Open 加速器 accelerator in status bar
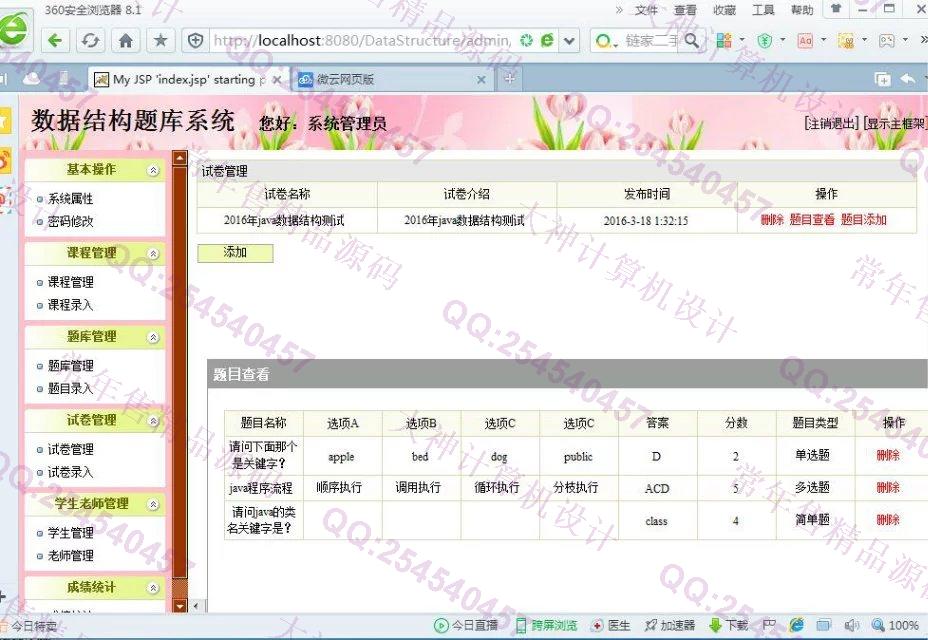Image resolution: width=928 pixels, height=640 pixels. point(669,625)
